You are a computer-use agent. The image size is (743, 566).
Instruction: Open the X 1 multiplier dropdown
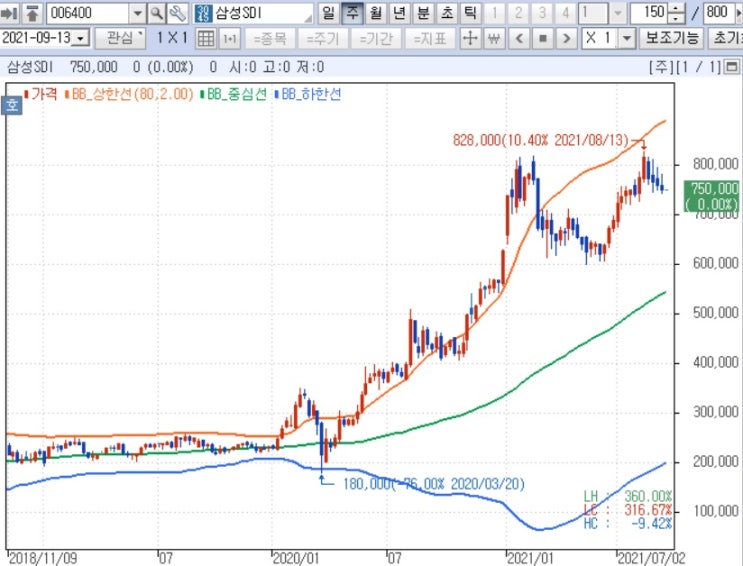[626, 38]
